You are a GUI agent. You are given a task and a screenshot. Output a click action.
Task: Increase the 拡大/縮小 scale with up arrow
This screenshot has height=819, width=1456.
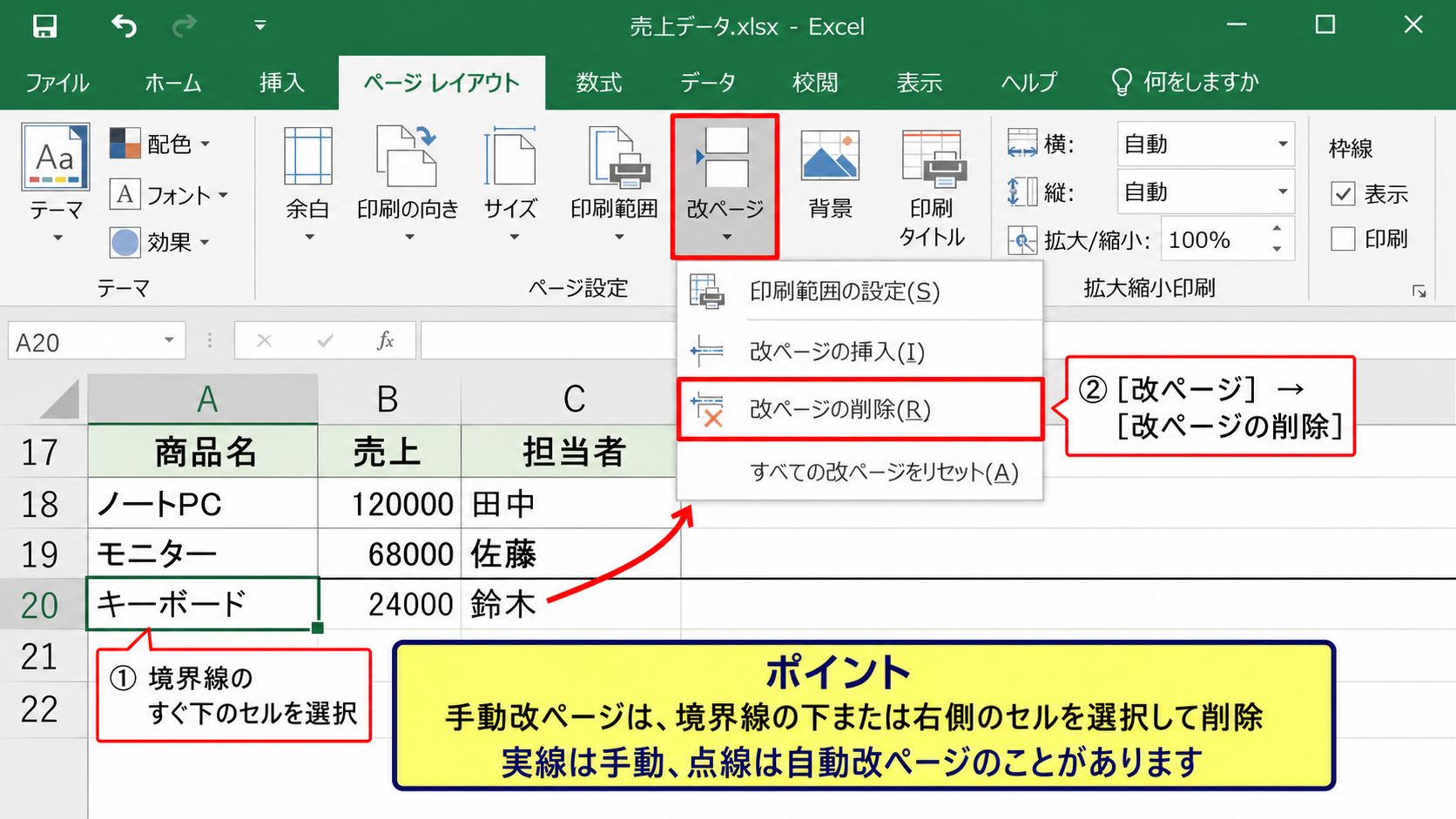[x=1277, y=229]
